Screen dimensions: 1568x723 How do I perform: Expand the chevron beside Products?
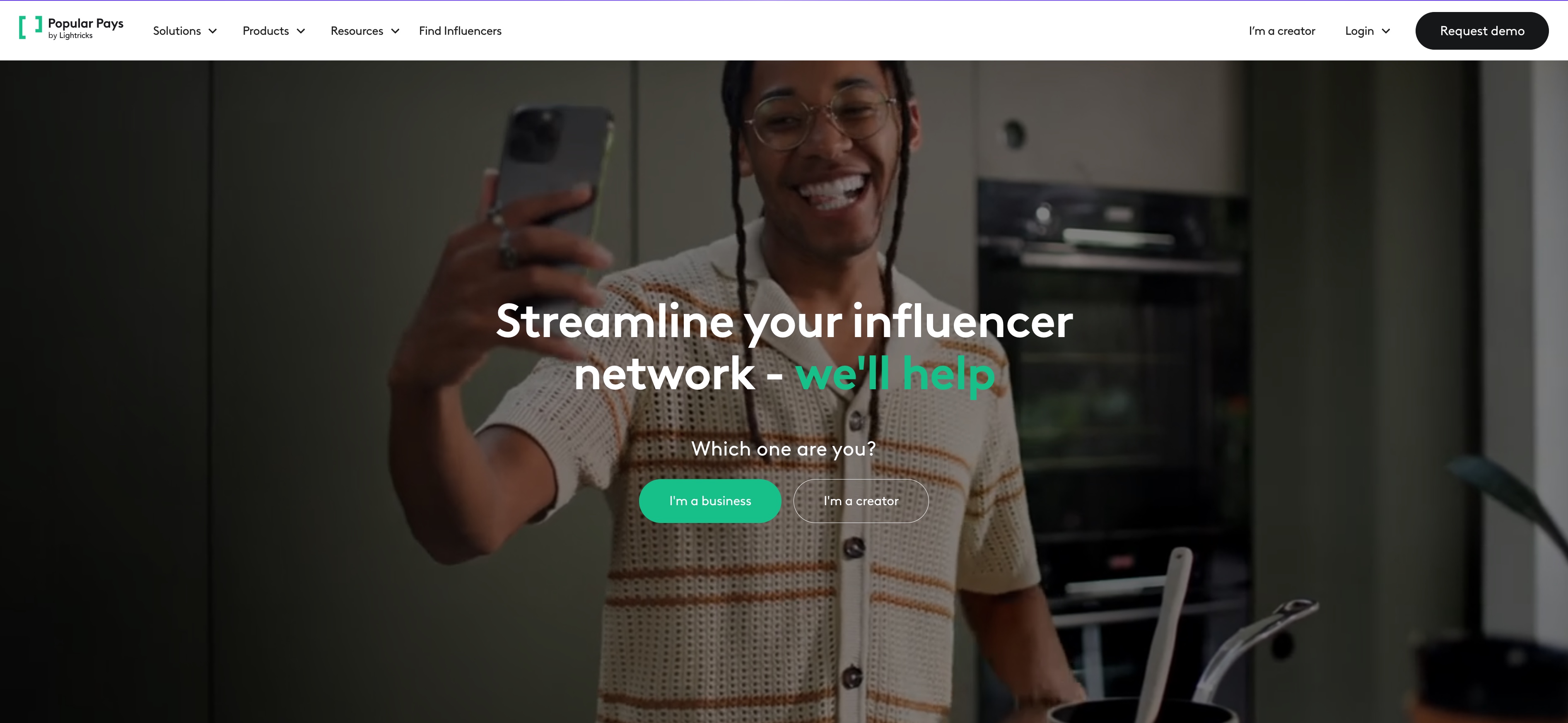[301, 31]
